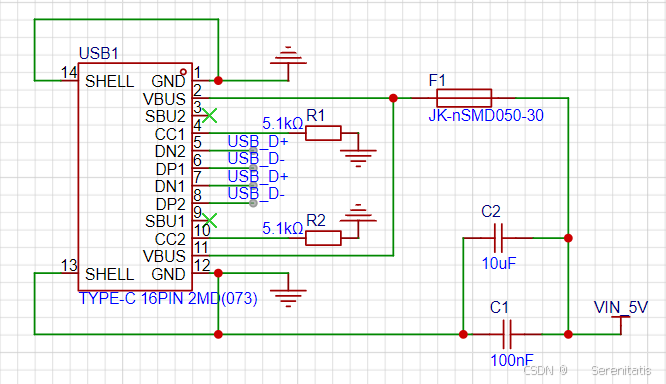The width and height of the screenshot is (666, 384).
Task: Click the junction dot at GND pin 12
Action: pyautogui.click(x=218, y=273)
